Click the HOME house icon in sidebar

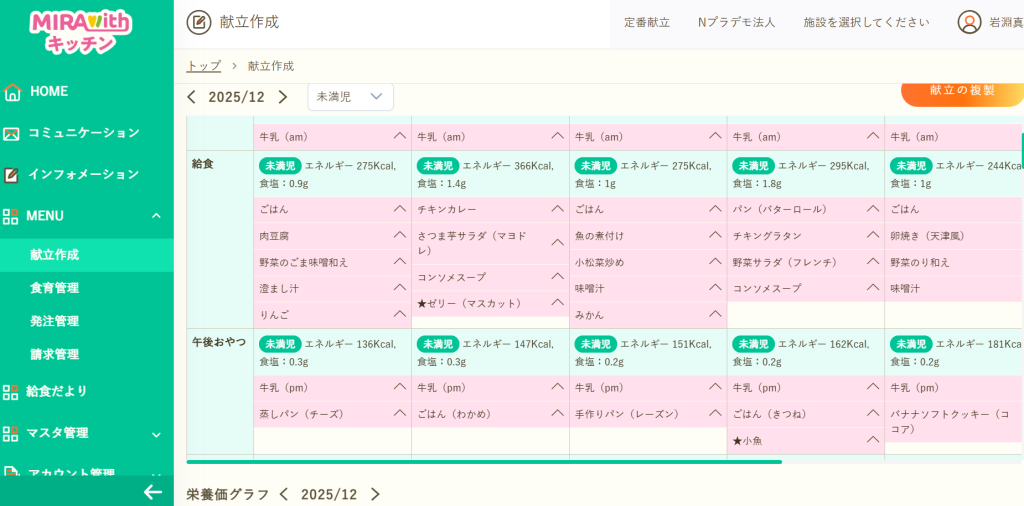click(12, 92)
